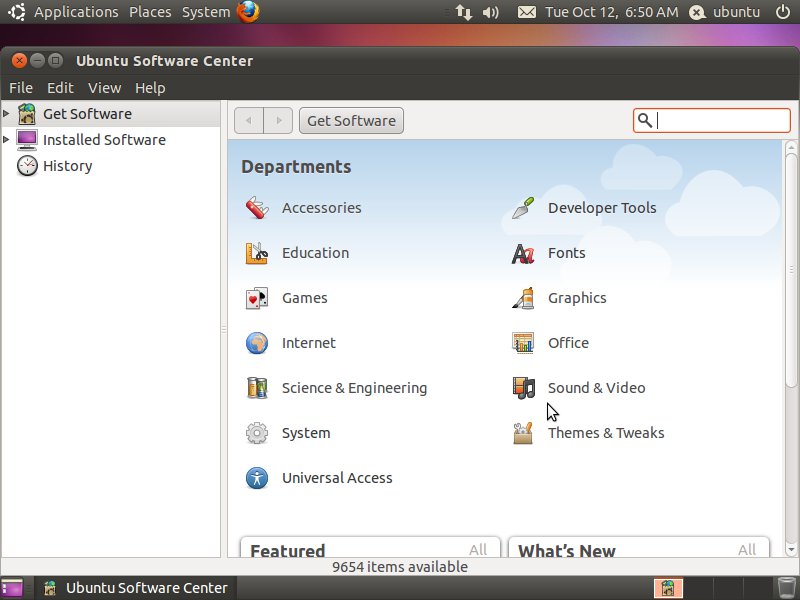Expand the Installed Software tree node
Screen dimensions: 800x600
6,139
